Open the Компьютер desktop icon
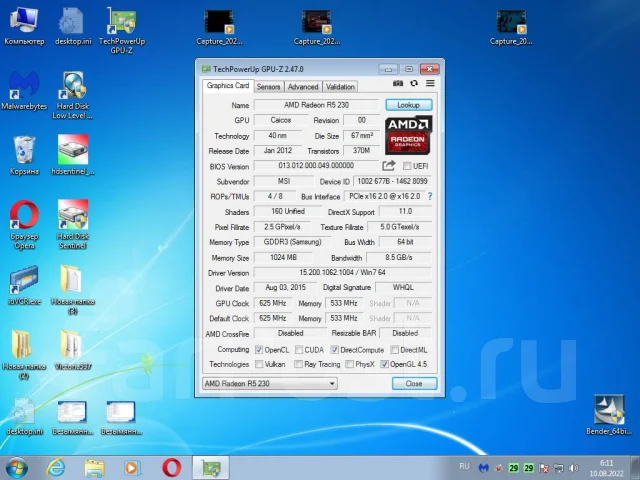Screen dimensions: 640x480 [24, 26]
